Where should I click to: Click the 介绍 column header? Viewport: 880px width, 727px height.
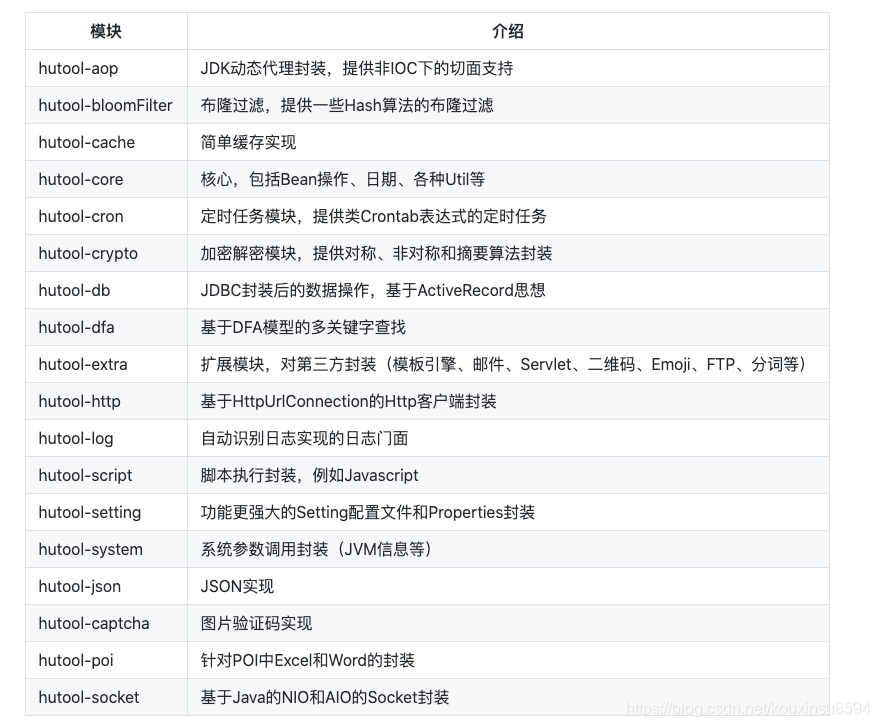(x=508, y=31)
